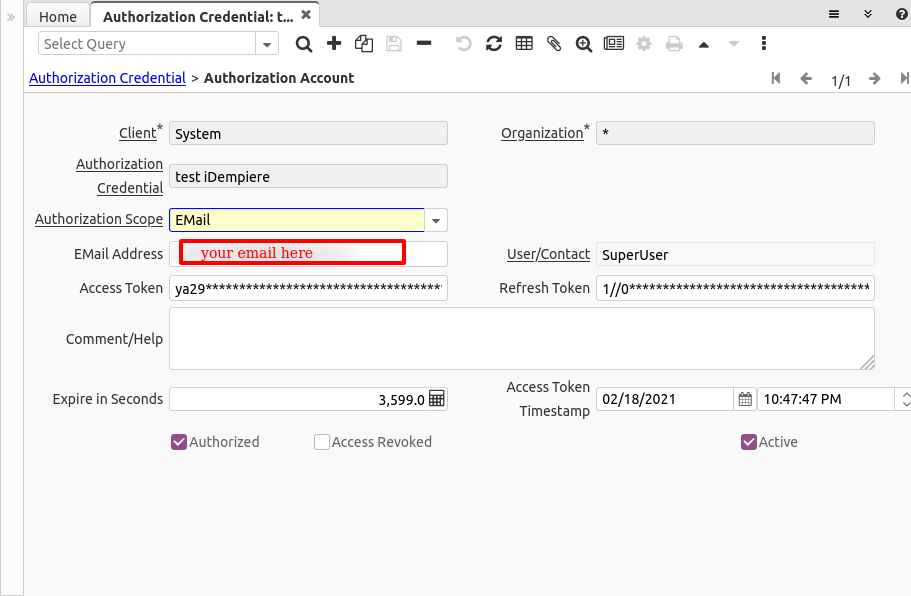Image resolution: width=911 pixels, height=596 pixels.
Task: Click the Refresh toolbar icon
Action: (x=494, y=44)
